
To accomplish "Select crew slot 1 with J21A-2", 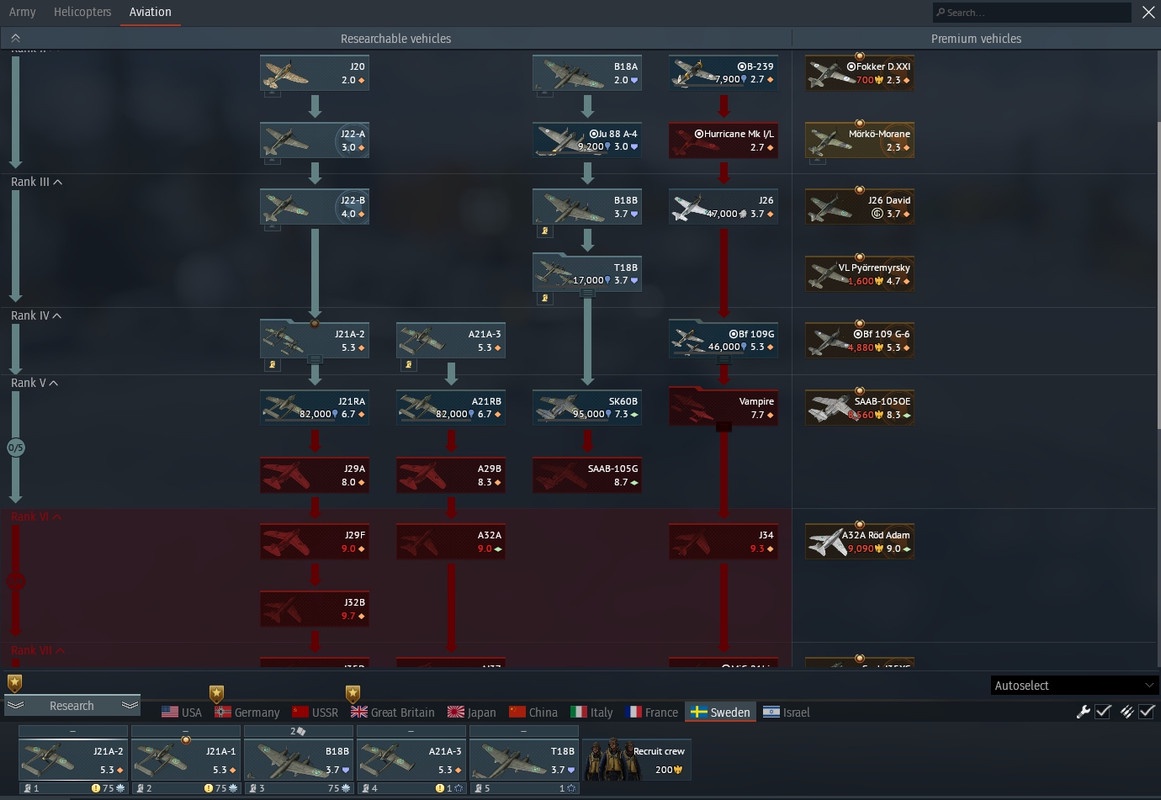I will [73, 759].
